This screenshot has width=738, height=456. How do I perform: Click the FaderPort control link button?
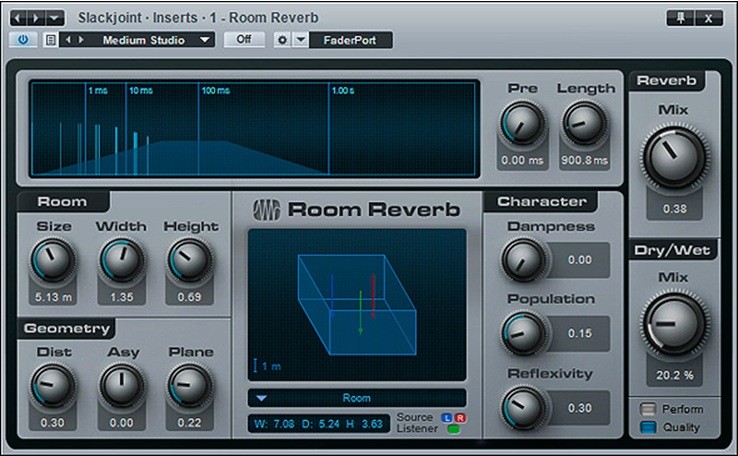[x=350, y=40]
